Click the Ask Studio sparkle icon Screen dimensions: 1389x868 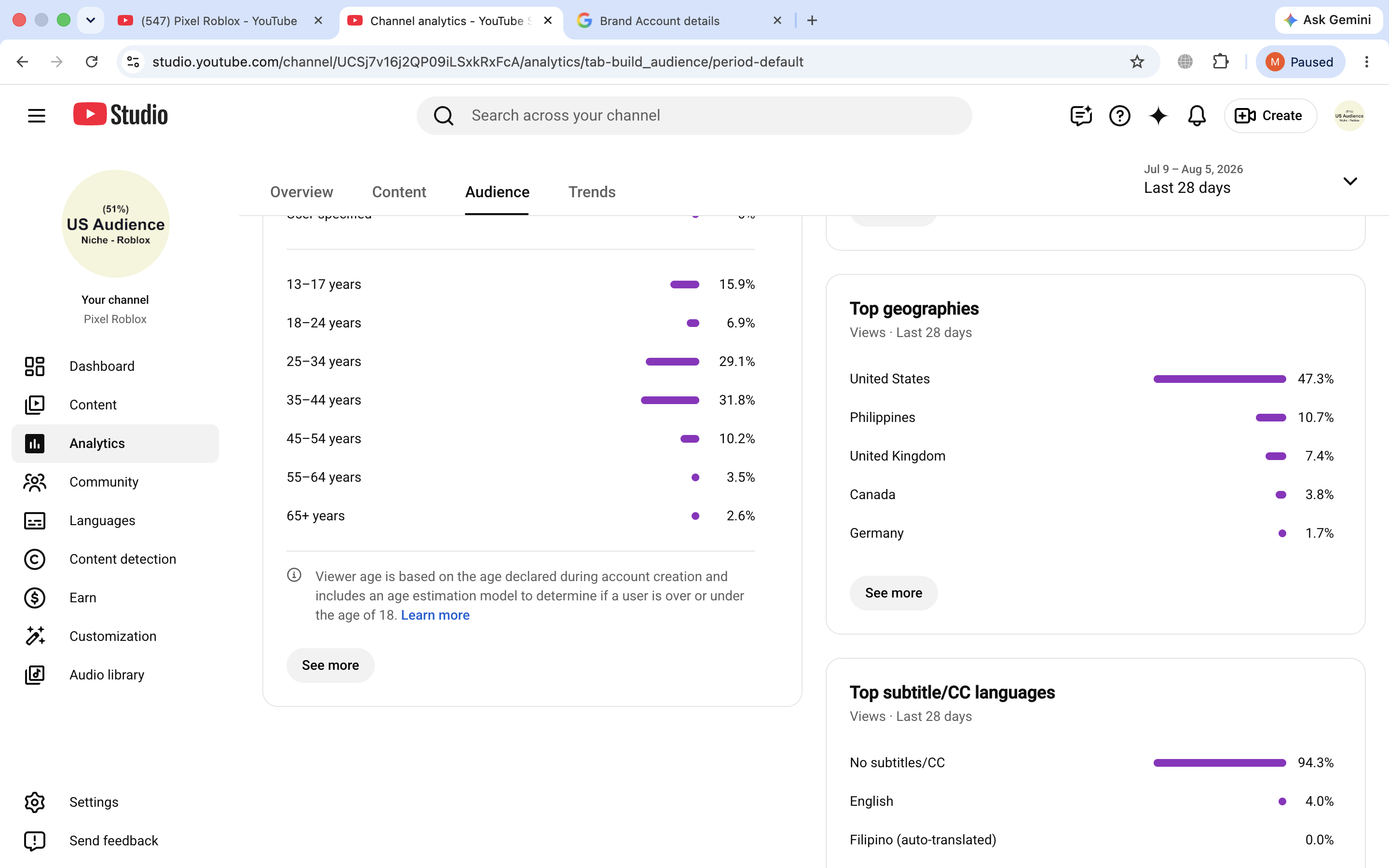pos(1158,115)
